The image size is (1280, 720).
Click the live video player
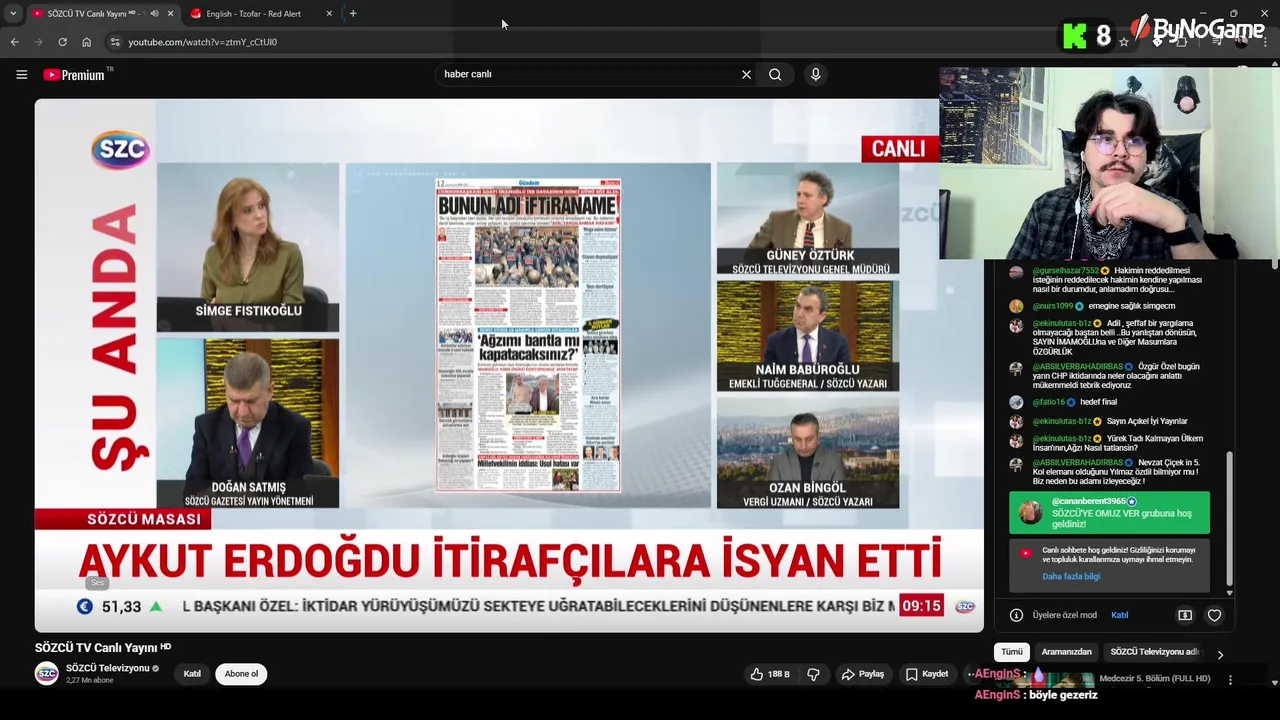[x=509, y=365]
